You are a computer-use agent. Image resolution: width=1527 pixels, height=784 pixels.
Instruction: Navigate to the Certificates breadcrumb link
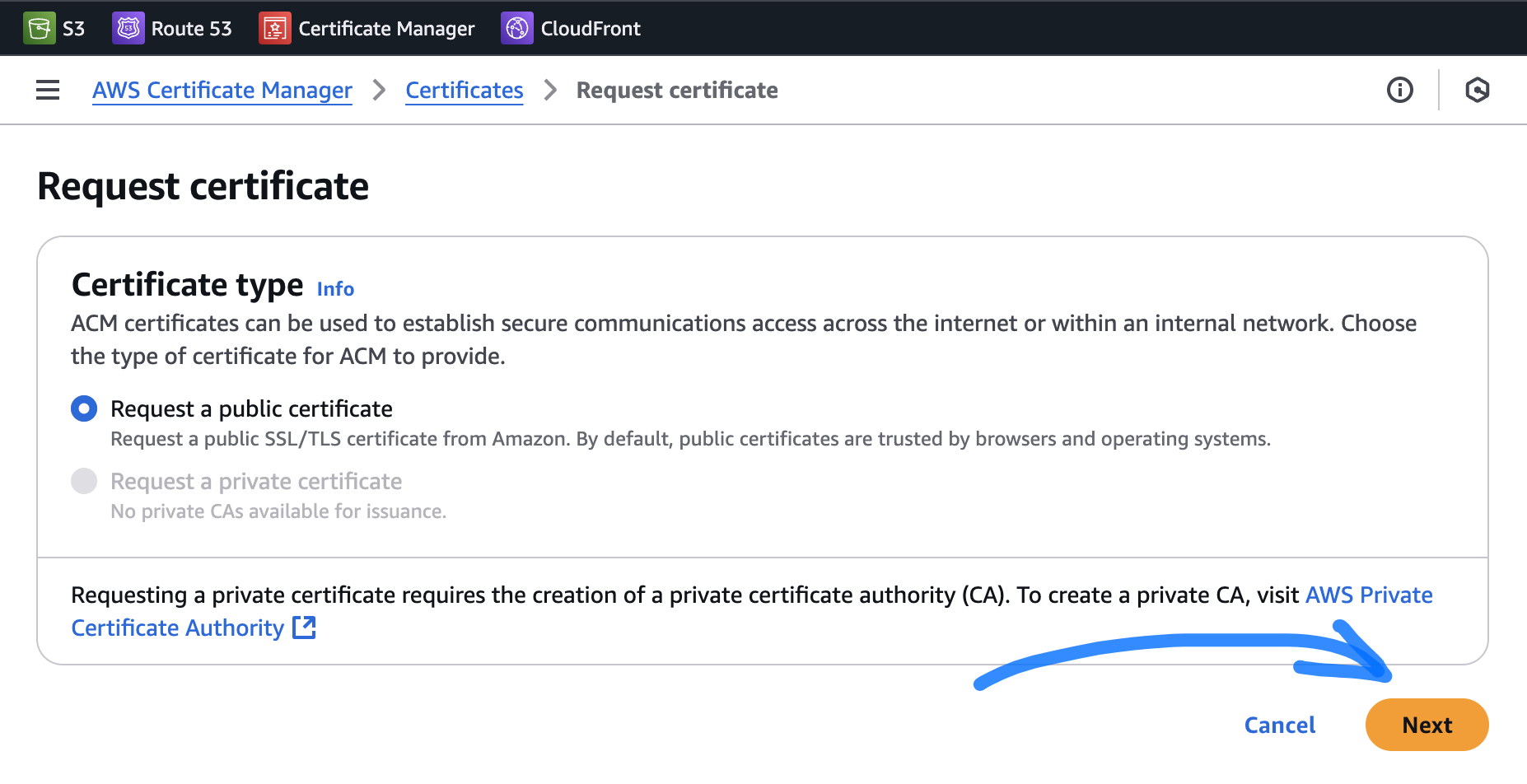[x=464, y=90]
